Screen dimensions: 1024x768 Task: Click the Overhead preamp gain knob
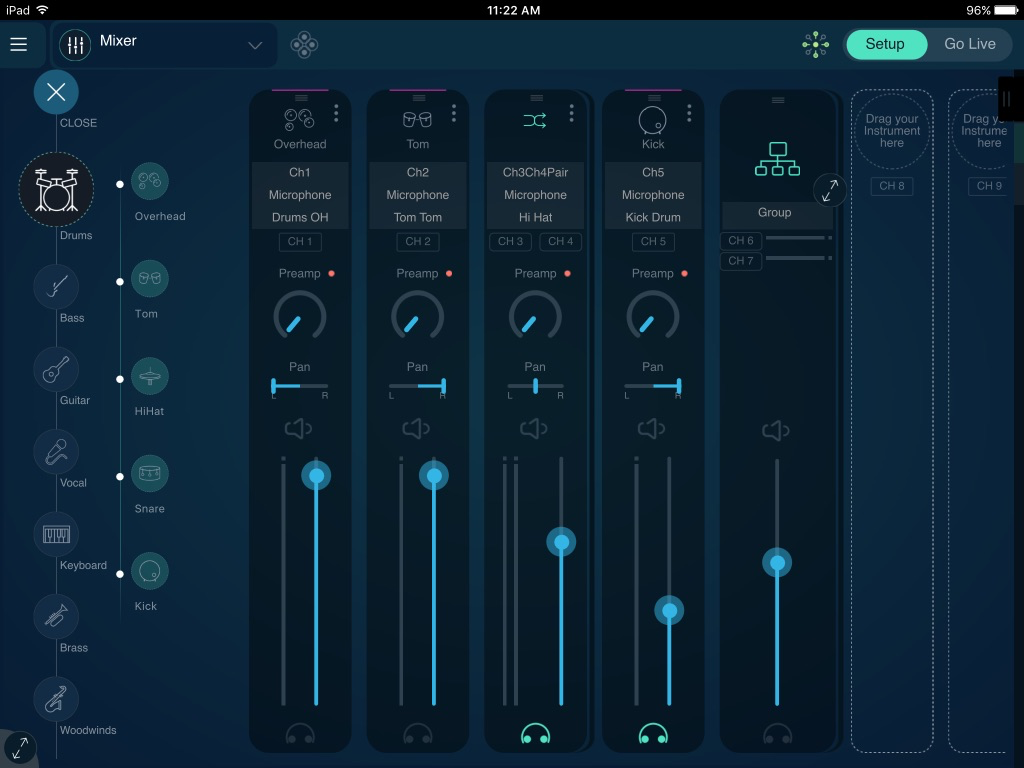pyautogui.click(x=300, y=316)
